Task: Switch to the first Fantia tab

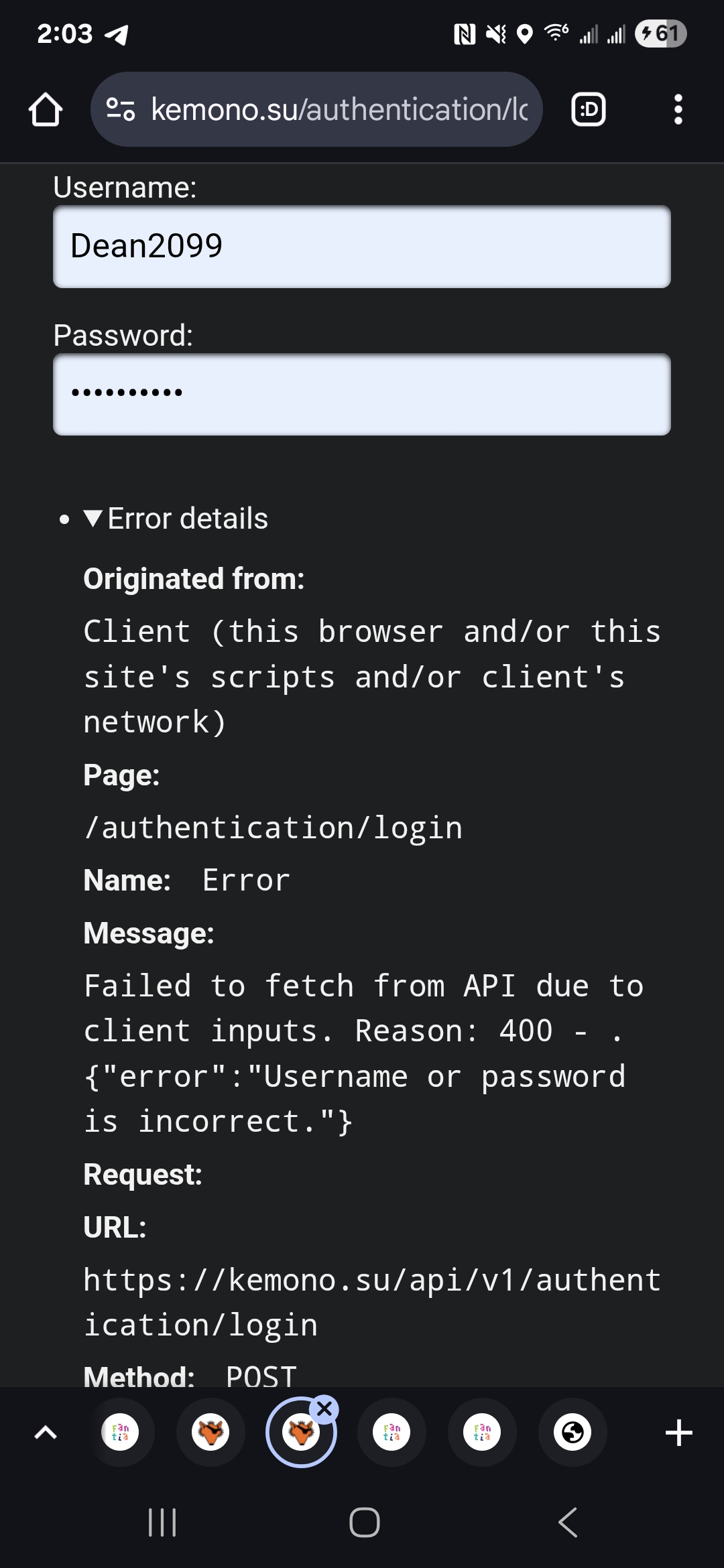Action: (x=120, y=1433)
